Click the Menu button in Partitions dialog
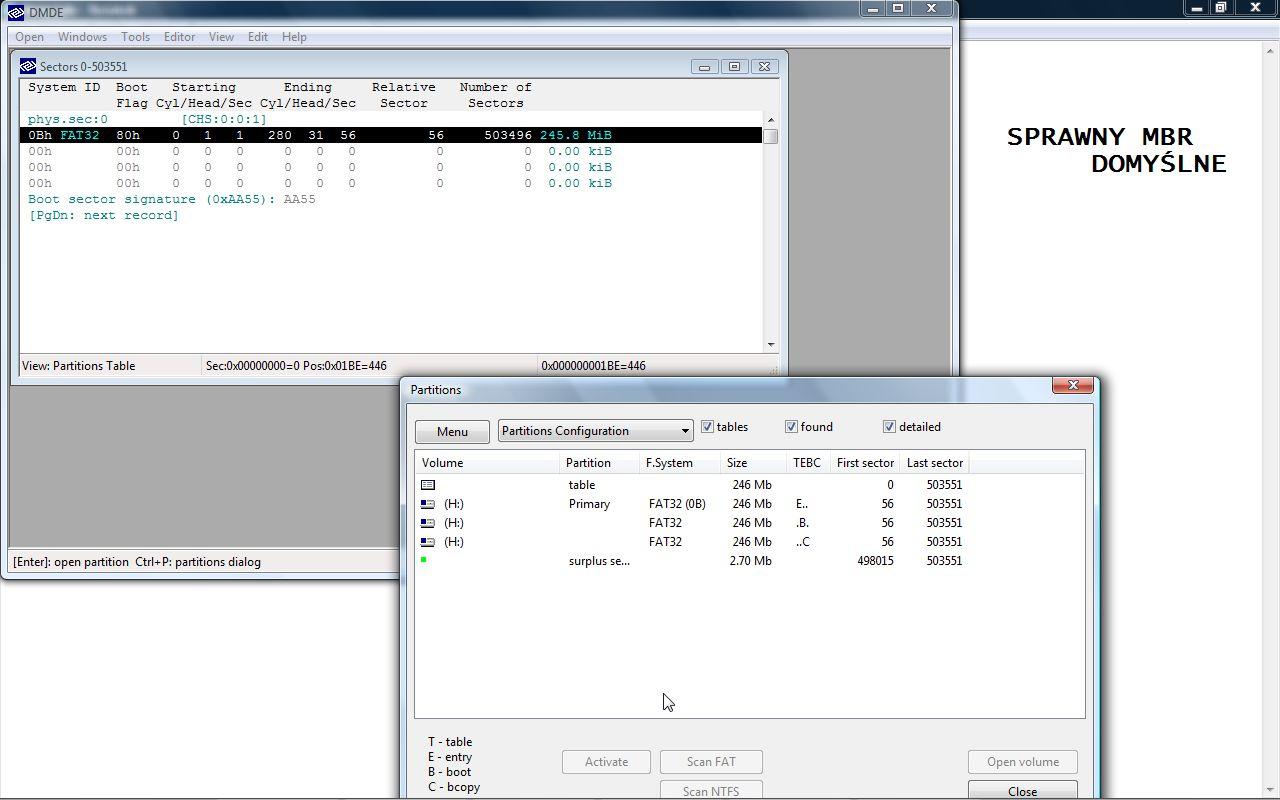The height and width of the screenshot is (800, 1280). tap(452, 431)
